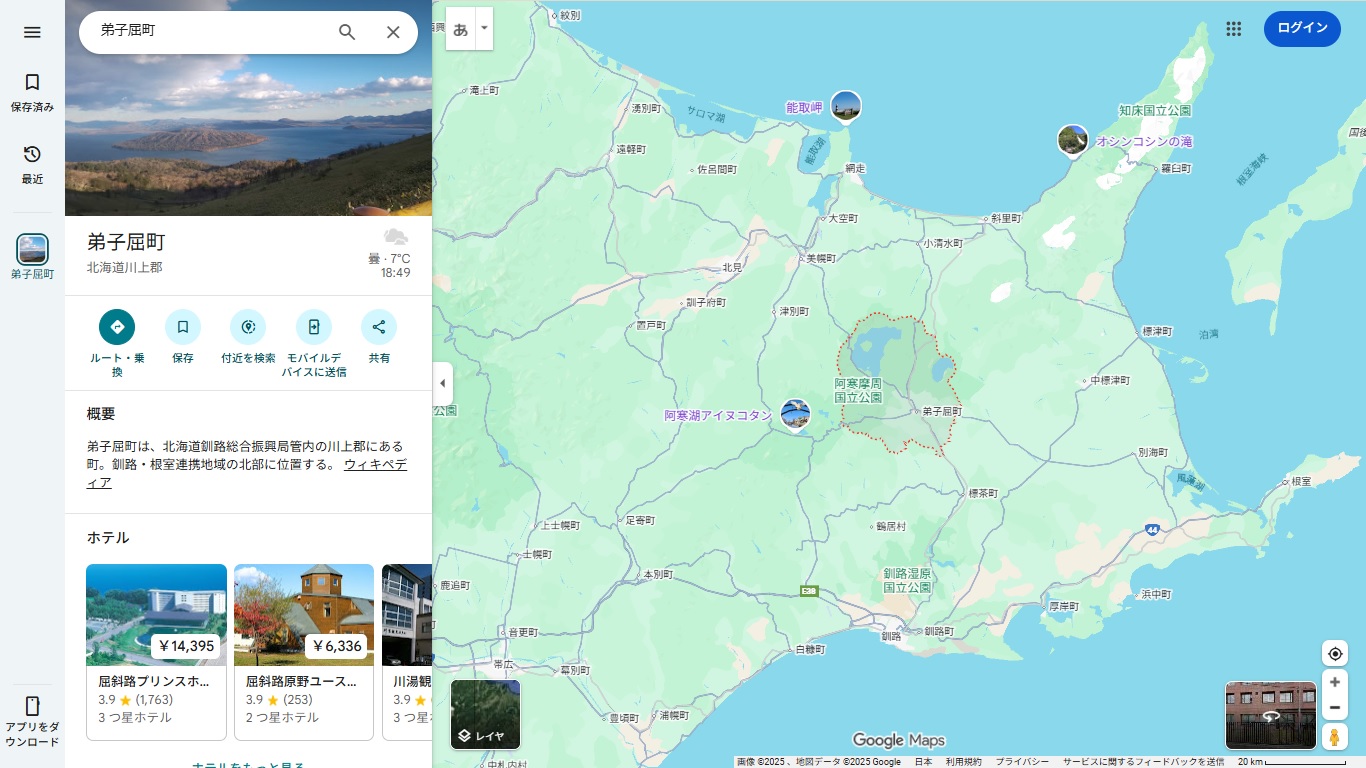Show your location on the map

1334,654
